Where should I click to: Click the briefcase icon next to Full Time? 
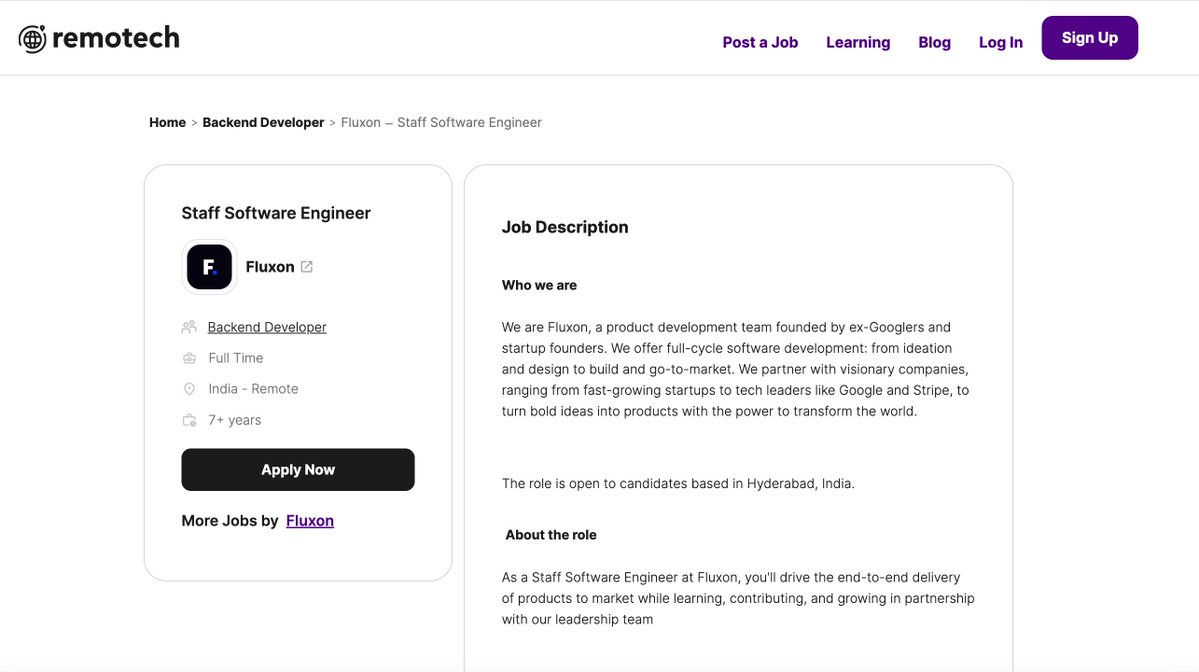click(x=189, y=357)
